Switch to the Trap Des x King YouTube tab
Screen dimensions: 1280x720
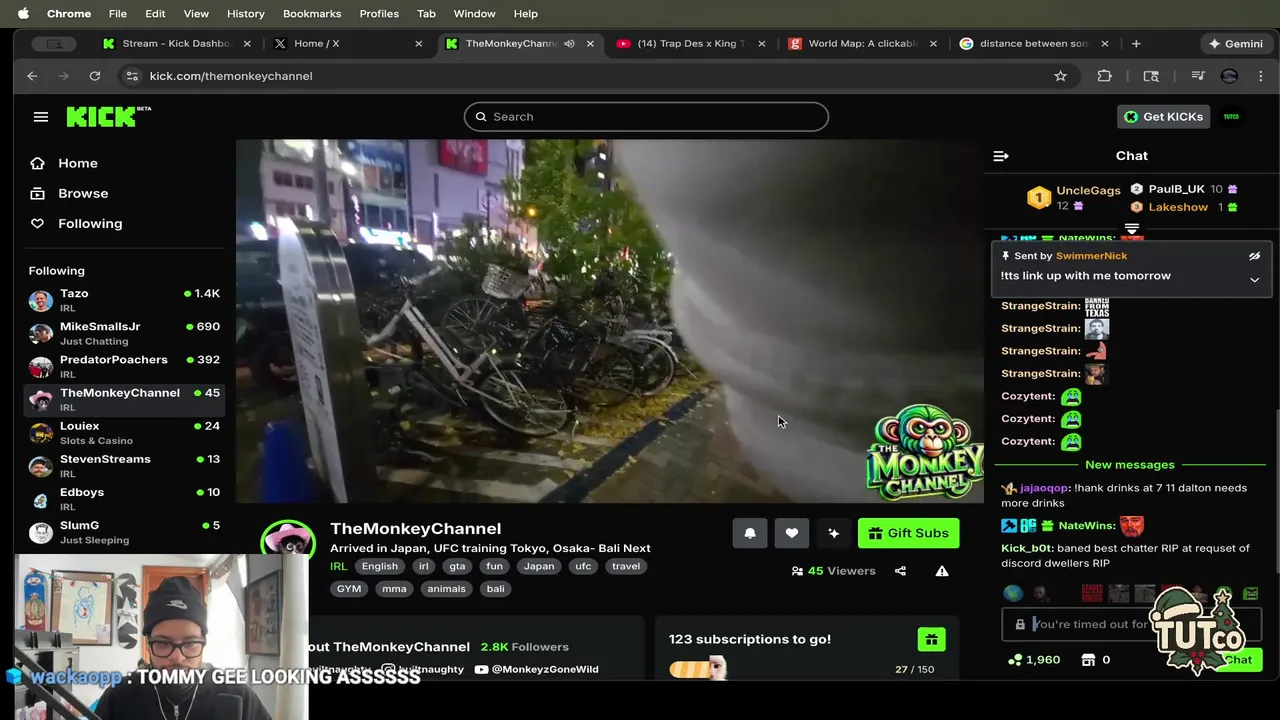tap(691, 44)
